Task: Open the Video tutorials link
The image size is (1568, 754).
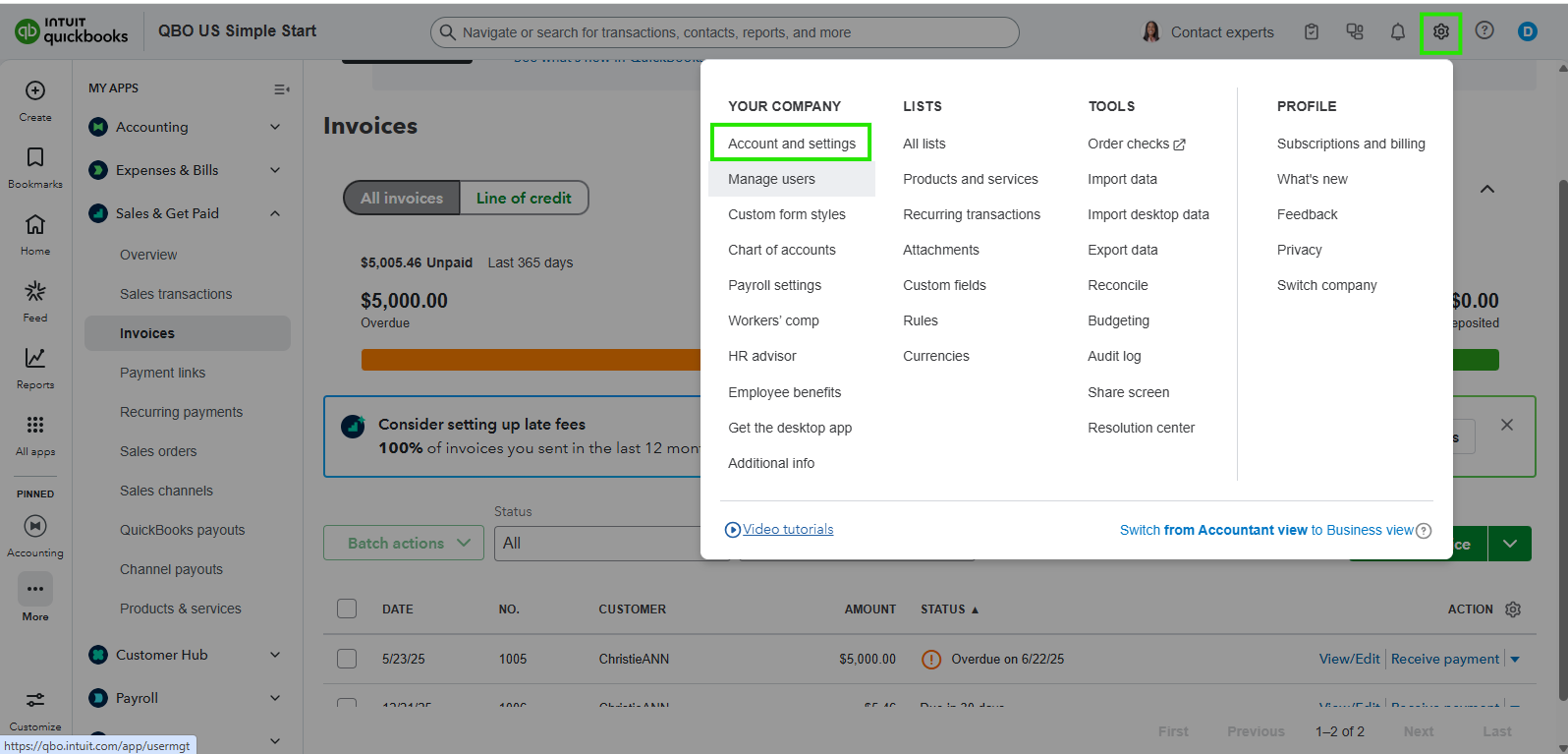Action: (x=787, y=529)
